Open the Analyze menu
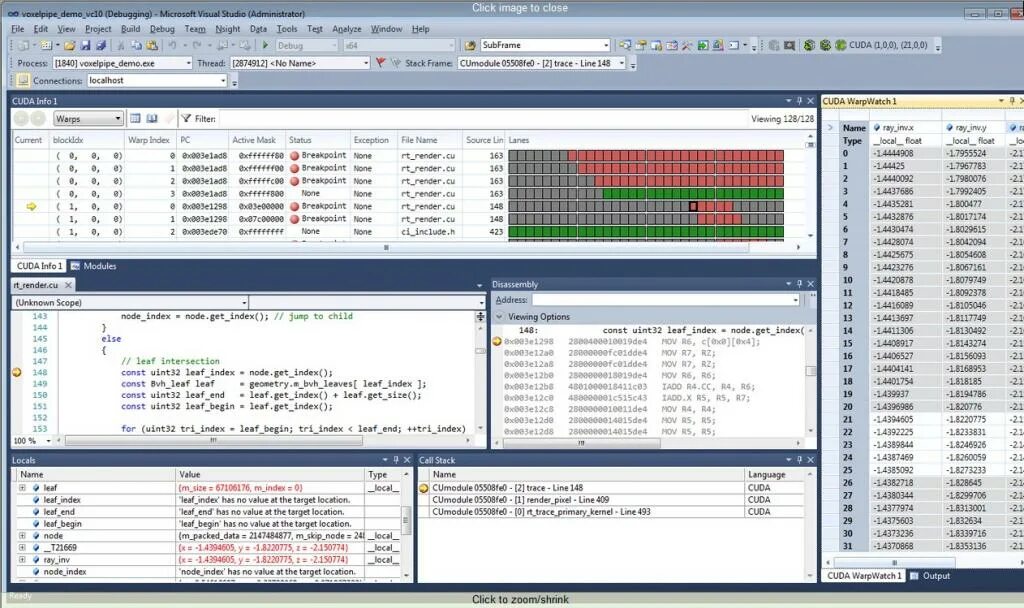Image resolution: width=1024 pixels, height=608 pixels. pos(347,29)
